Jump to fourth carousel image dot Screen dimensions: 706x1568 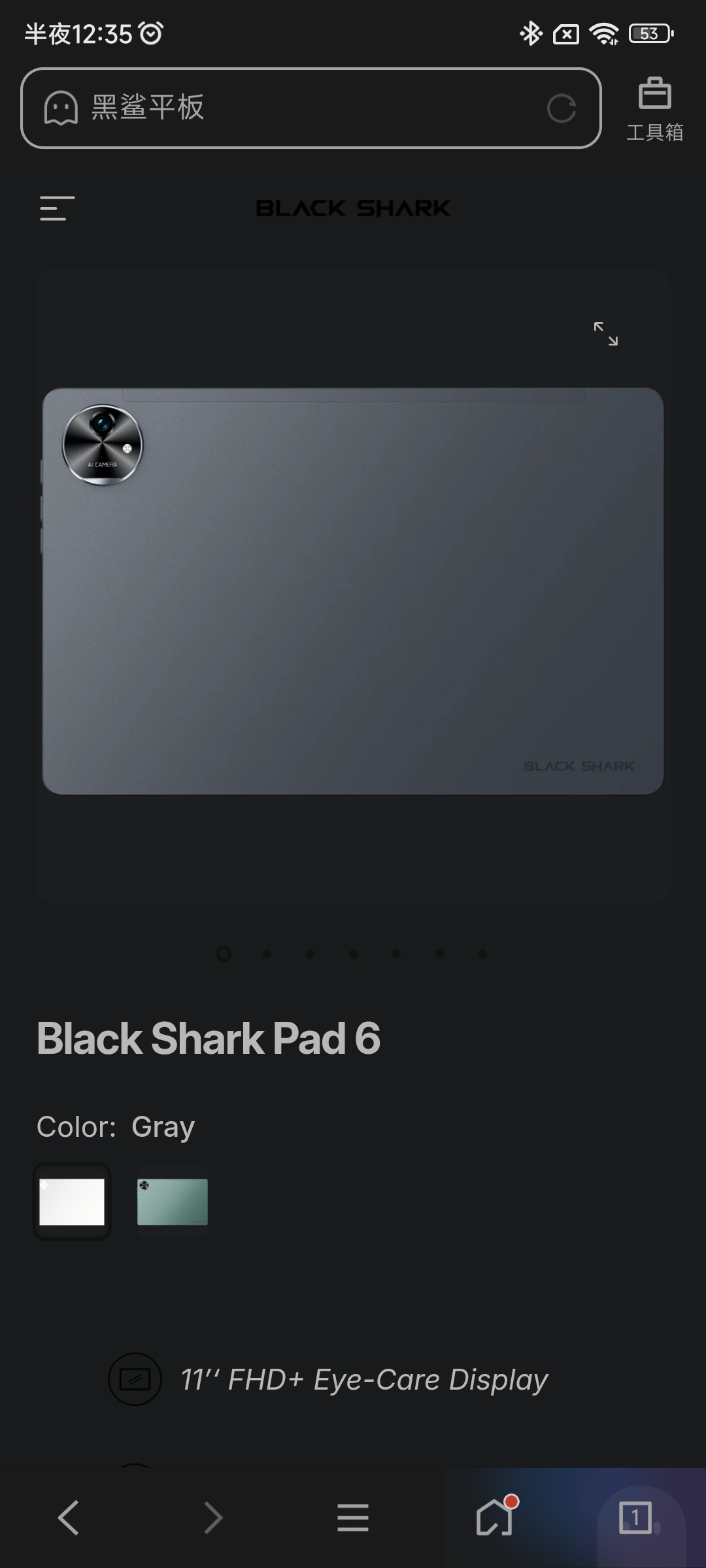coord(353,954)
